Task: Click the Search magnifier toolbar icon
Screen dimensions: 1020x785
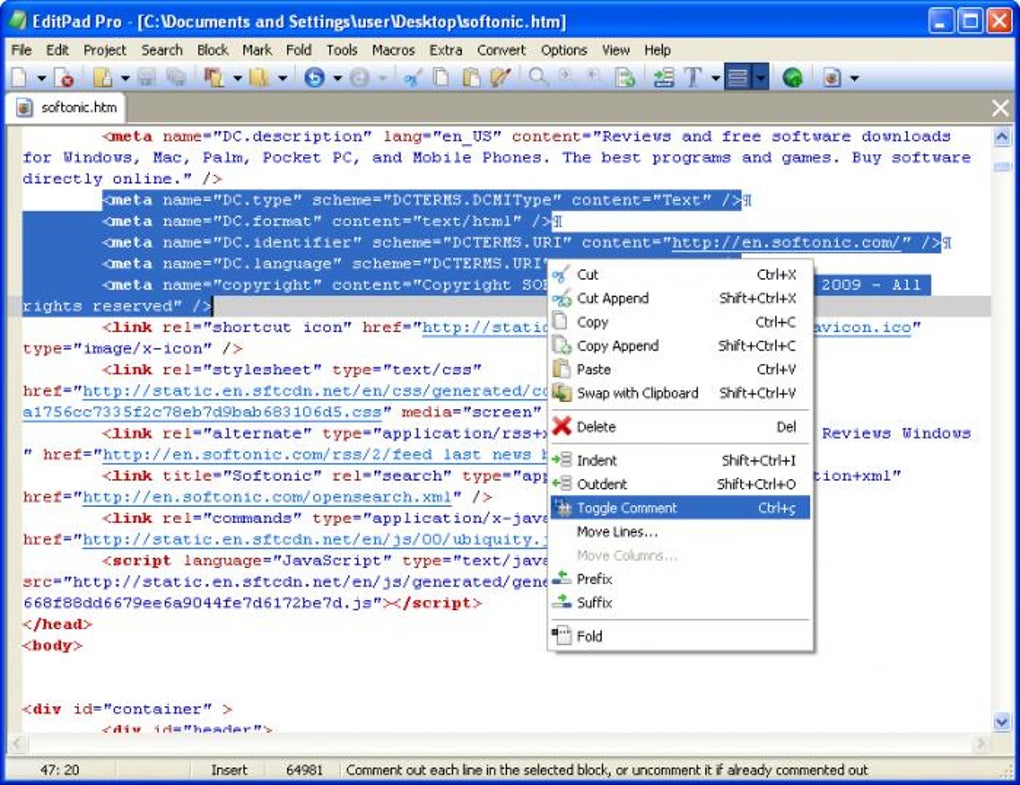Action: point(537,77)
